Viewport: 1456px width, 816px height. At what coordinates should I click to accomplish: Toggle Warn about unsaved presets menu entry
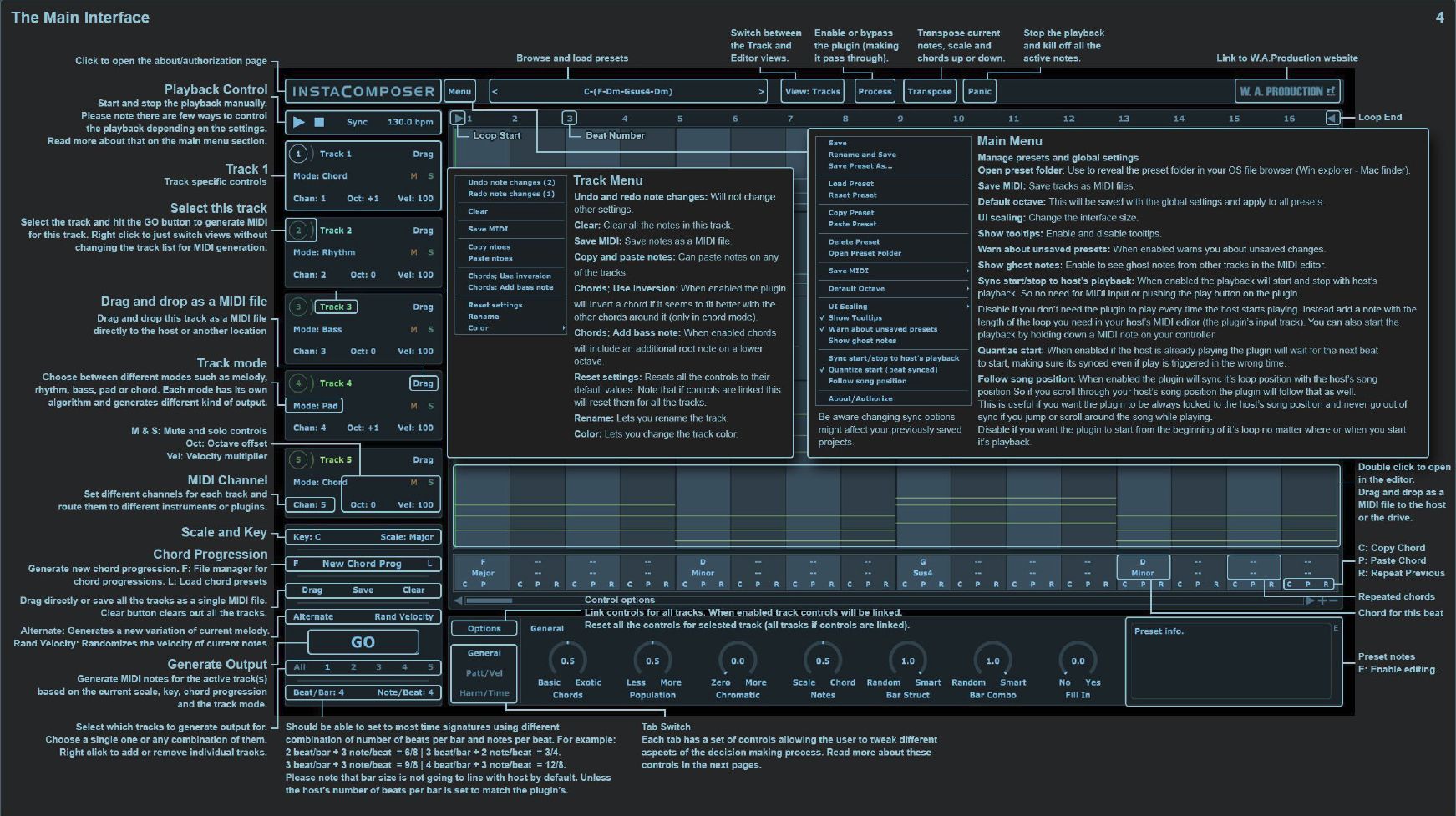pyautogui.click(x=882, y=329)
